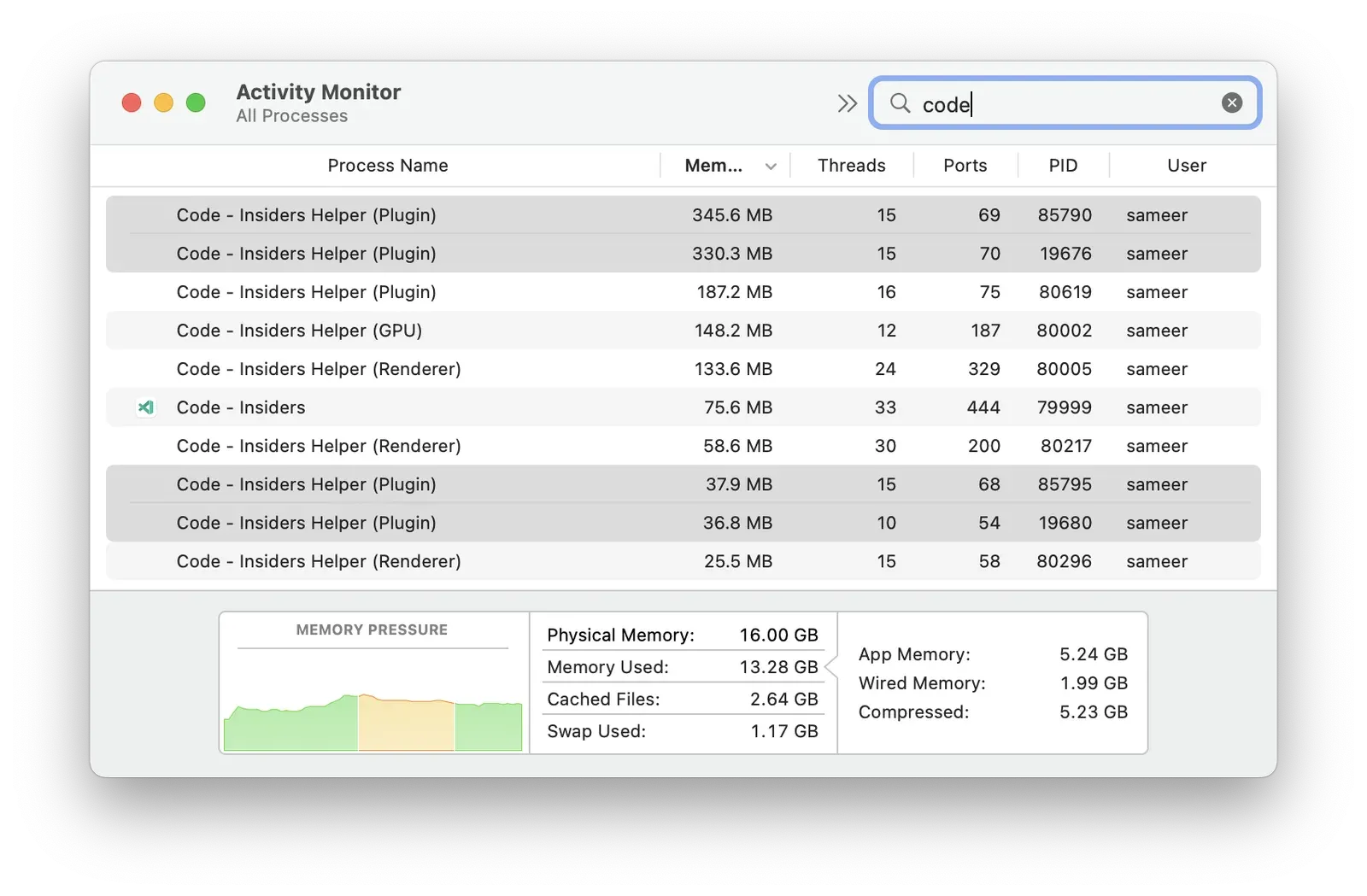Click the App Memory 5.24 GB entry
This screenshot has width=1367, height=896.
pyautogui.click(x=993, y=654)
